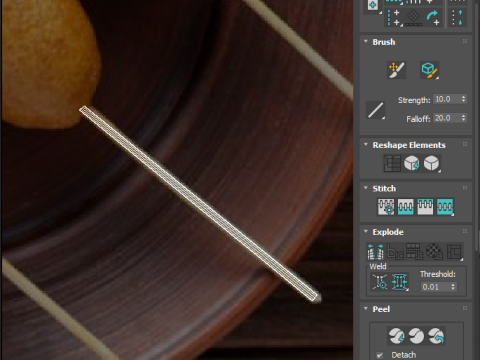This screenshot has width=480, height=360.
Task: Click the Brush rollout grip handle
Action: pos(465,41)
